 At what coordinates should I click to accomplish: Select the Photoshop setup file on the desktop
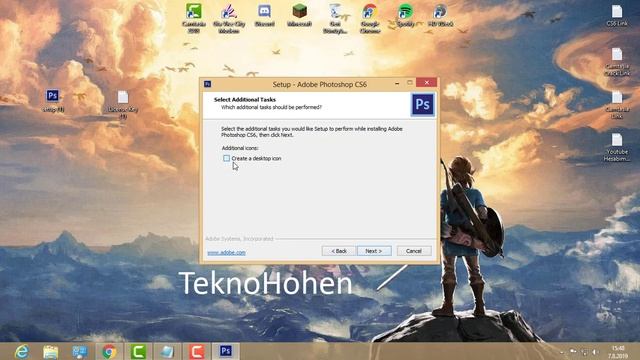pyautogui.click(x=53, y=100)
